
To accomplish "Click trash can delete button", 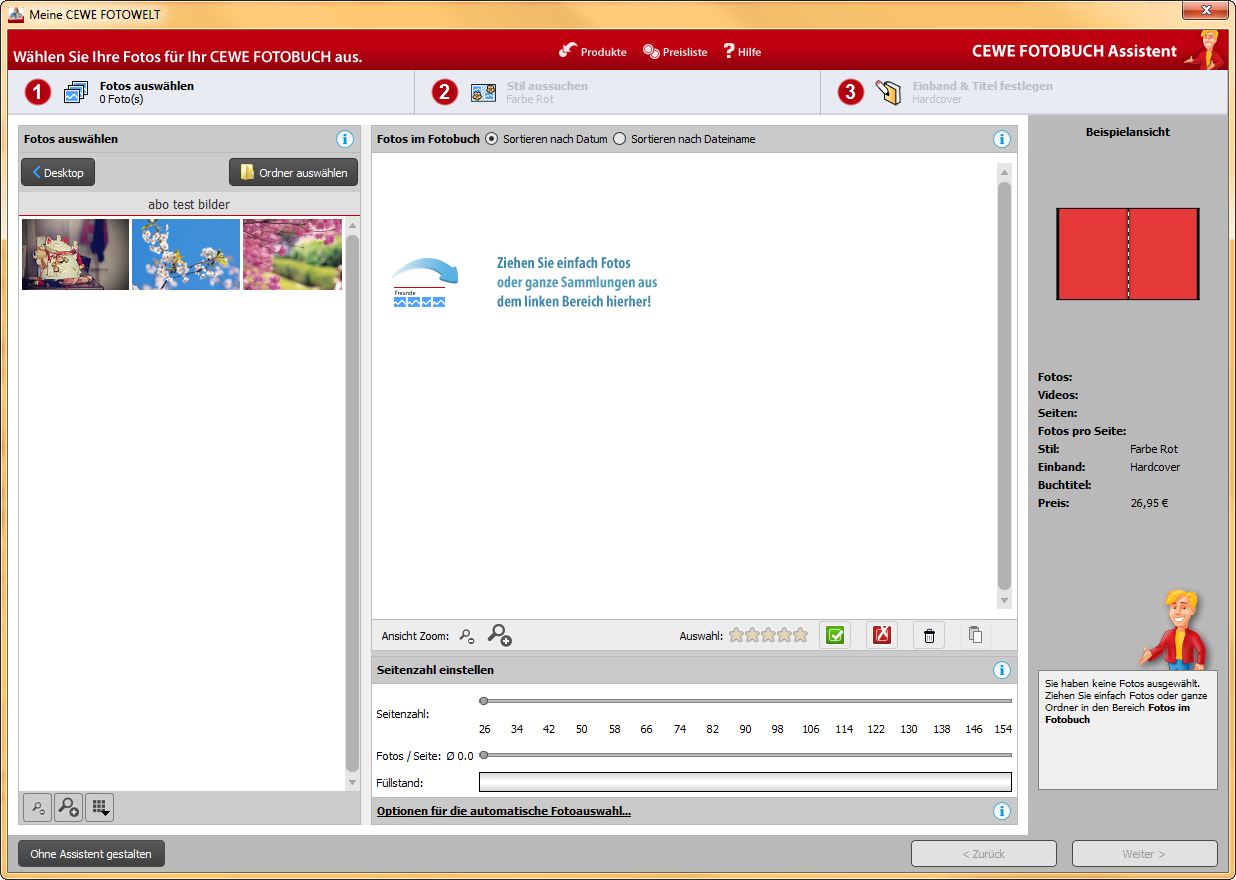I will coord(929,635).
